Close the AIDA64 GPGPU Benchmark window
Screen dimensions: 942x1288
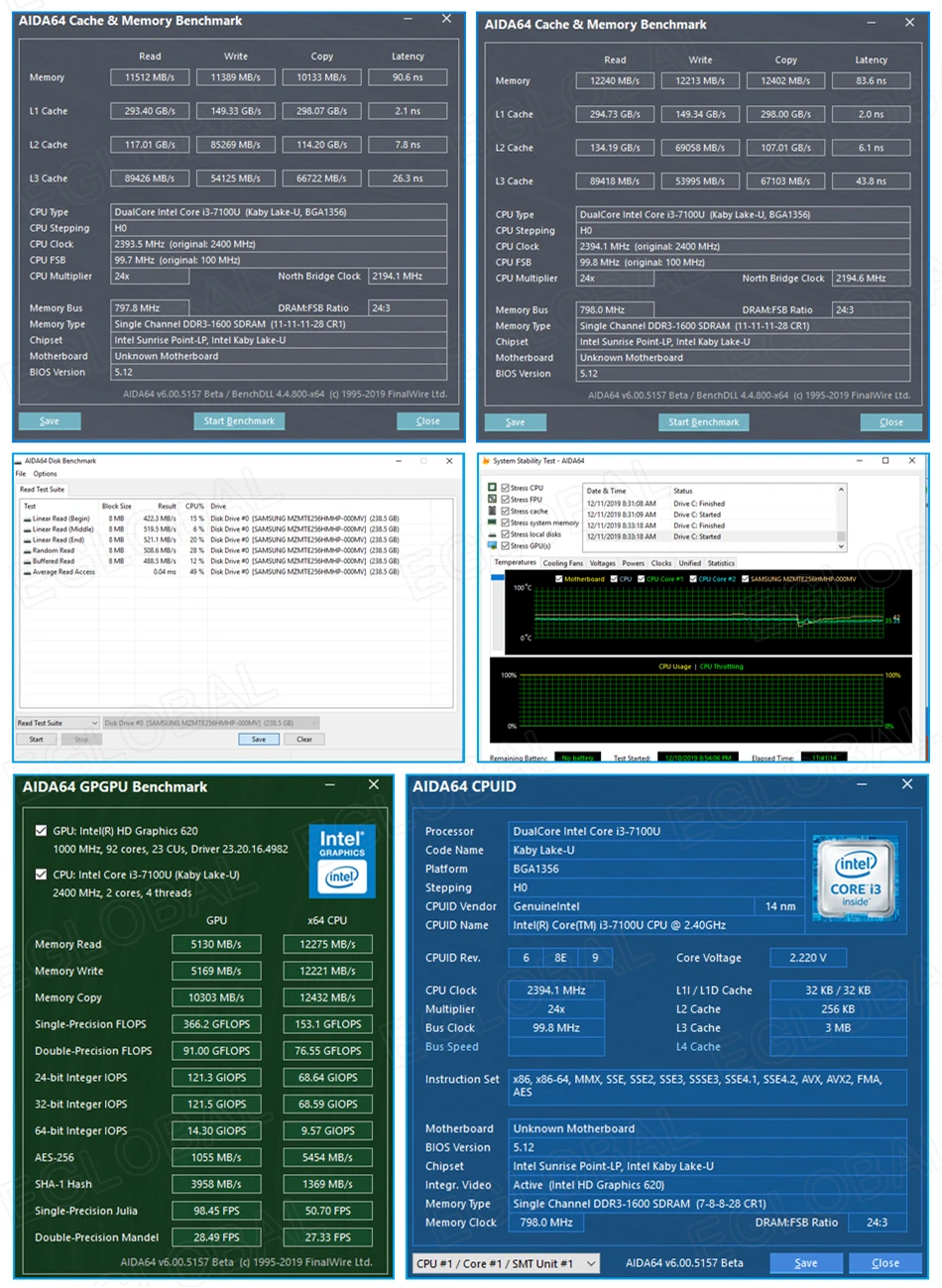[374, 784]
